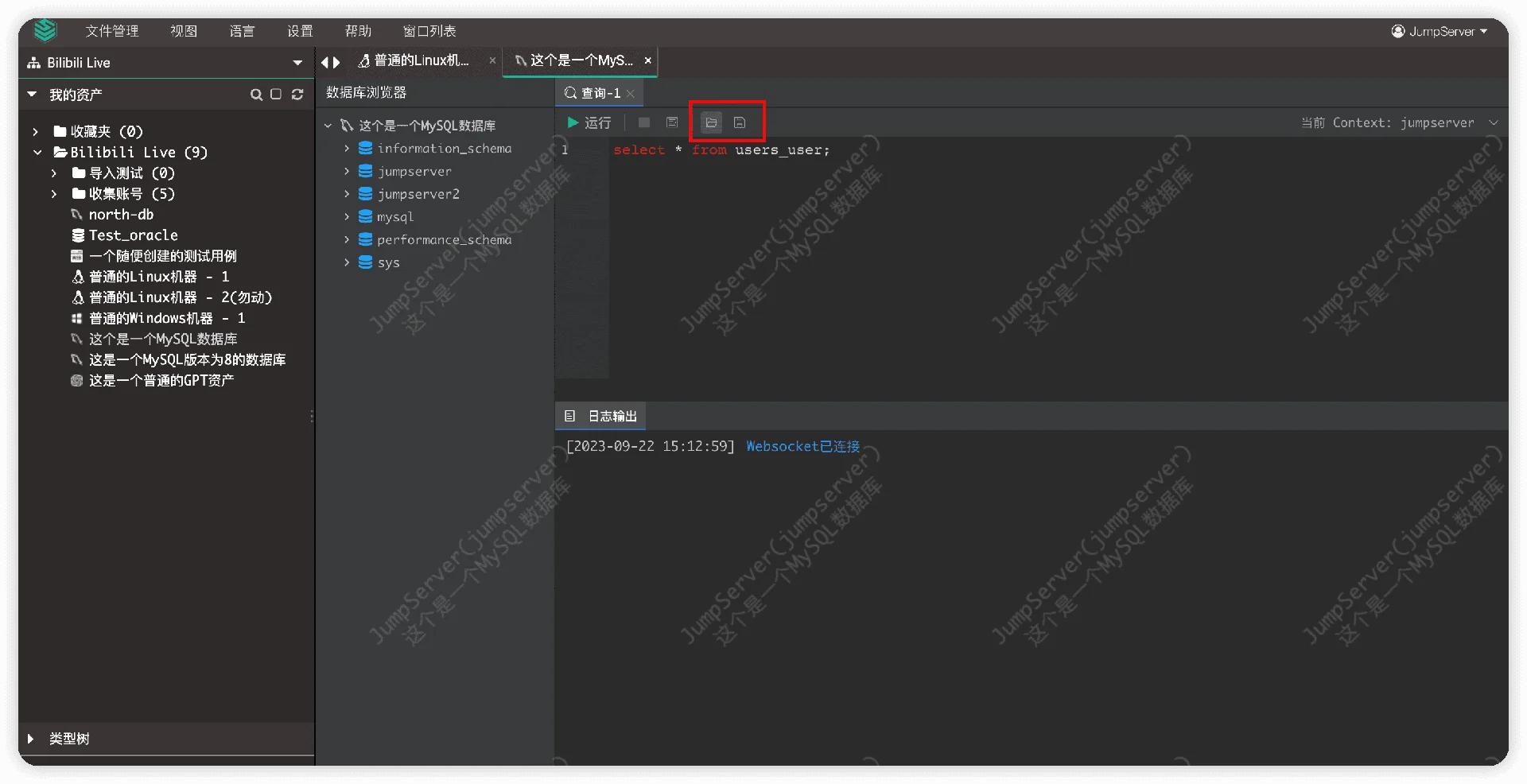Open the 语言 menu
This screenshot has width=1527, height=784.
[242, 31]
